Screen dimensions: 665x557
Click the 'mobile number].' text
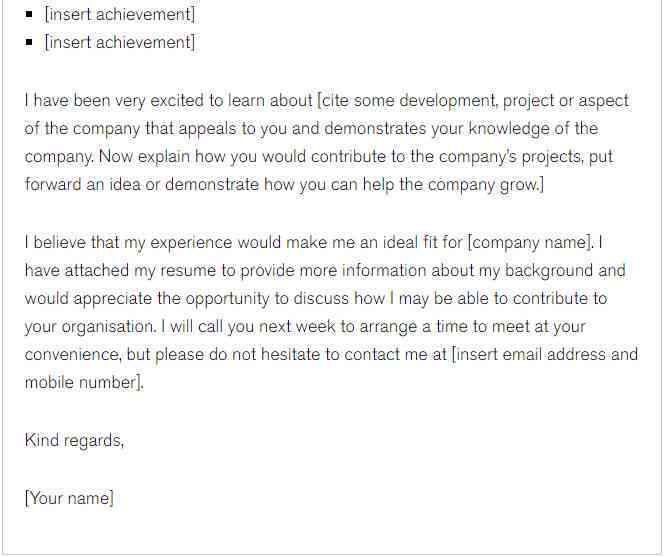[x=84, y=383]
